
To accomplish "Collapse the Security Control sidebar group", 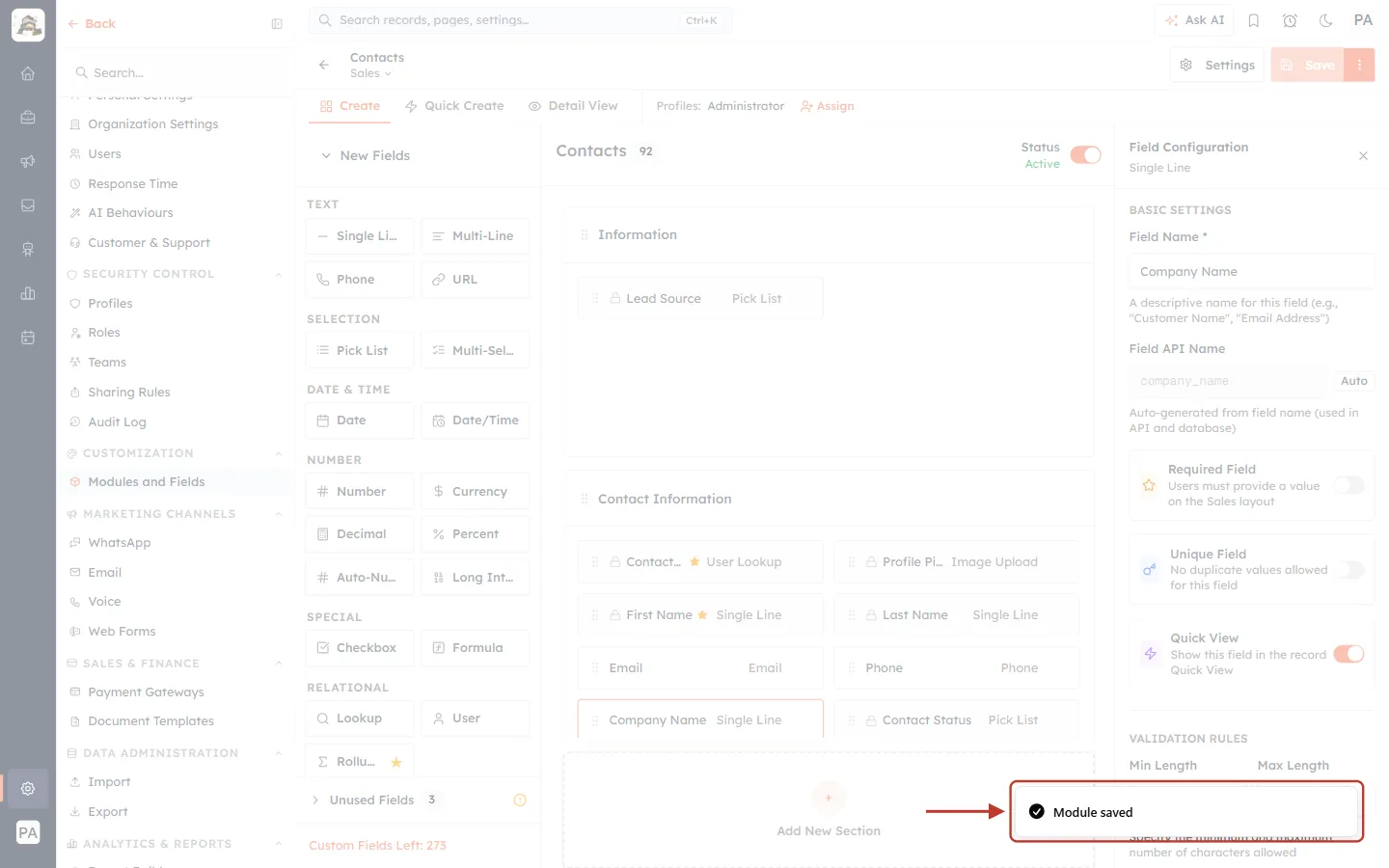I will point(279,274).
